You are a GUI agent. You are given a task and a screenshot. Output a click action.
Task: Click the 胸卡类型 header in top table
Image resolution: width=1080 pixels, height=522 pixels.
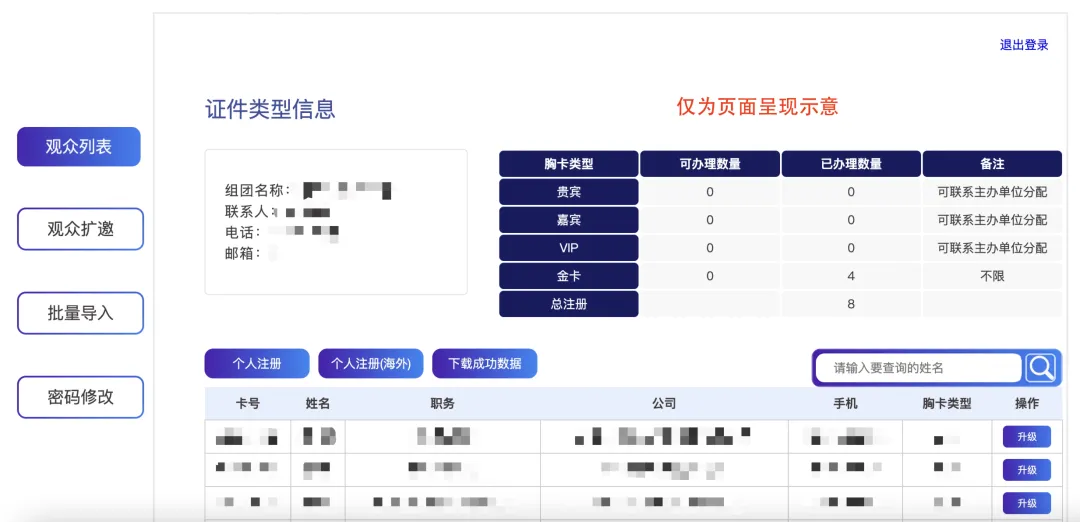coord(568,164)
